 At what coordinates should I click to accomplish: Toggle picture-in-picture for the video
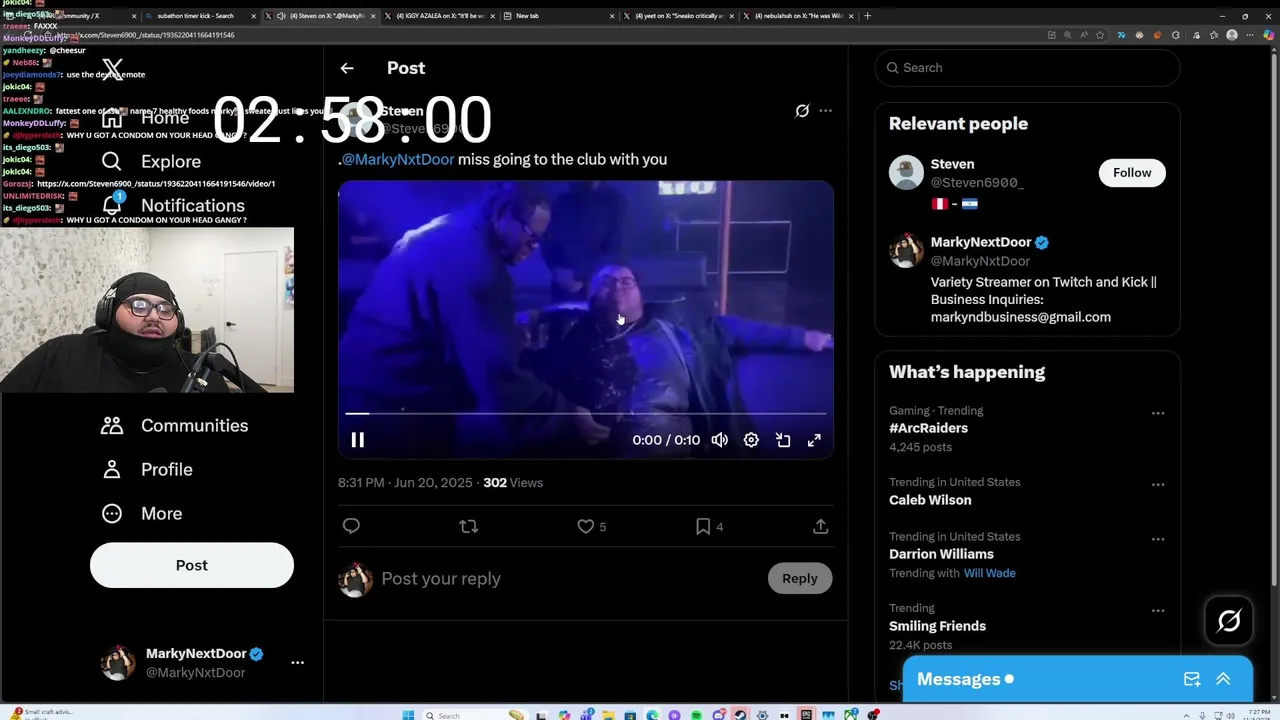click(783, 440)
